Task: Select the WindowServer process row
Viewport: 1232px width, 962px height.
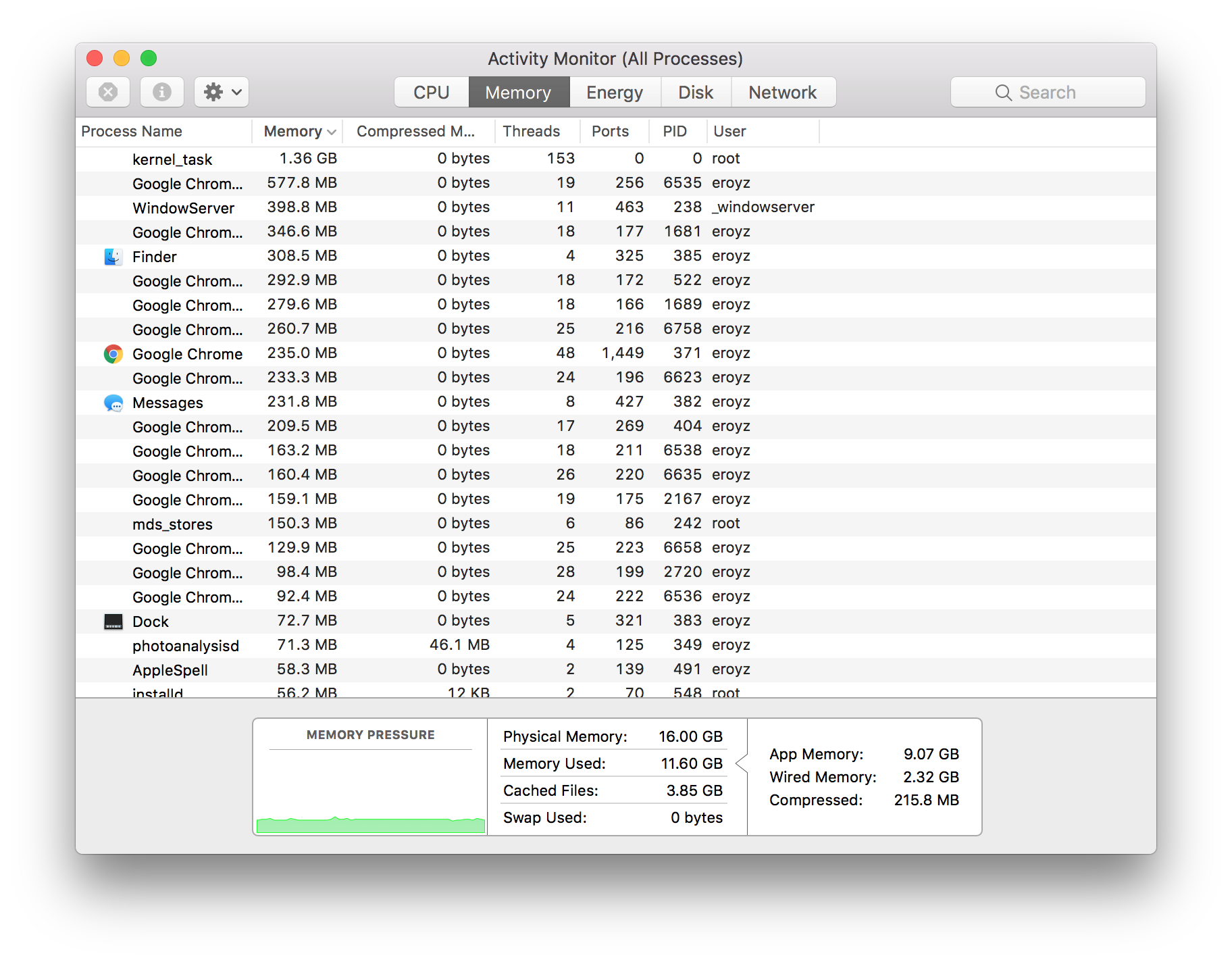Action: point(616,208)
